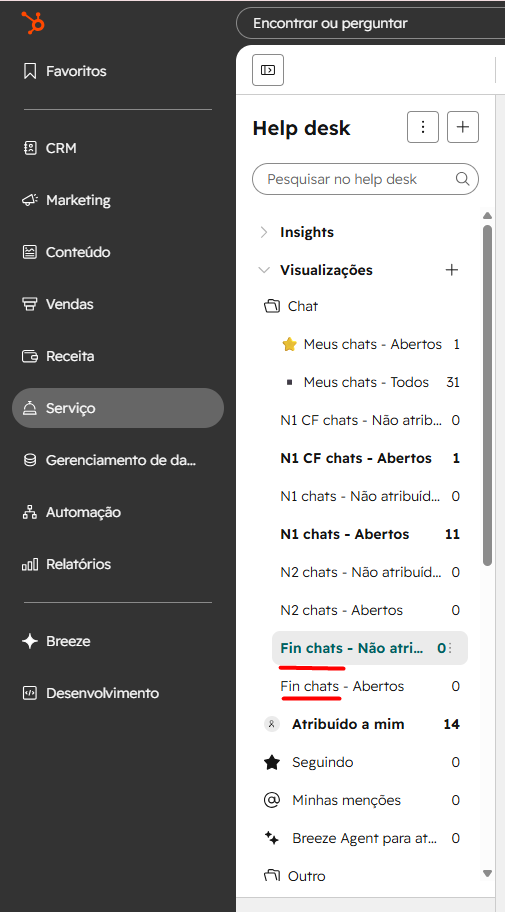Click the Marketing megaphone icon
505x912 pixels.
[30, 200]
